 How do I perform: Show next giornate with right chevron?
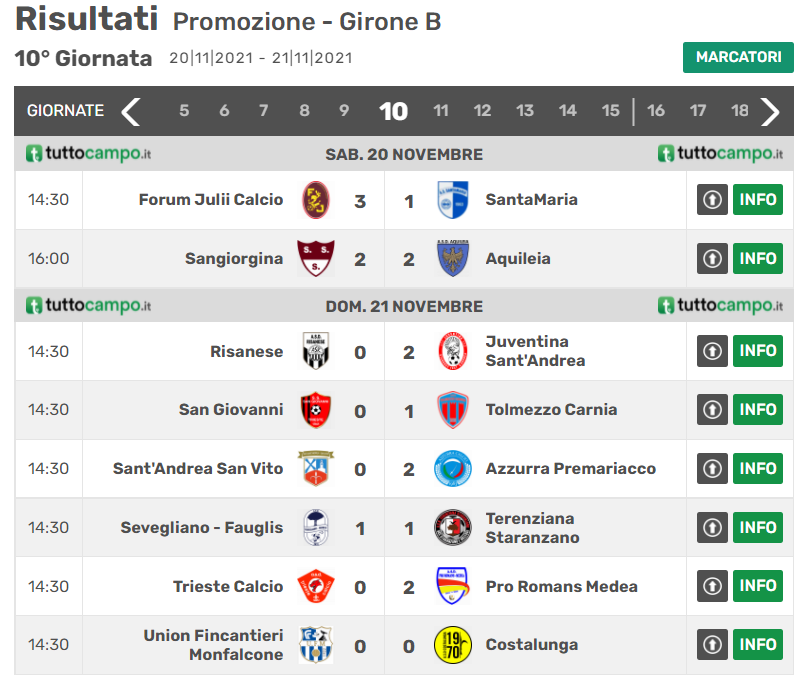[x=770, y=111]
